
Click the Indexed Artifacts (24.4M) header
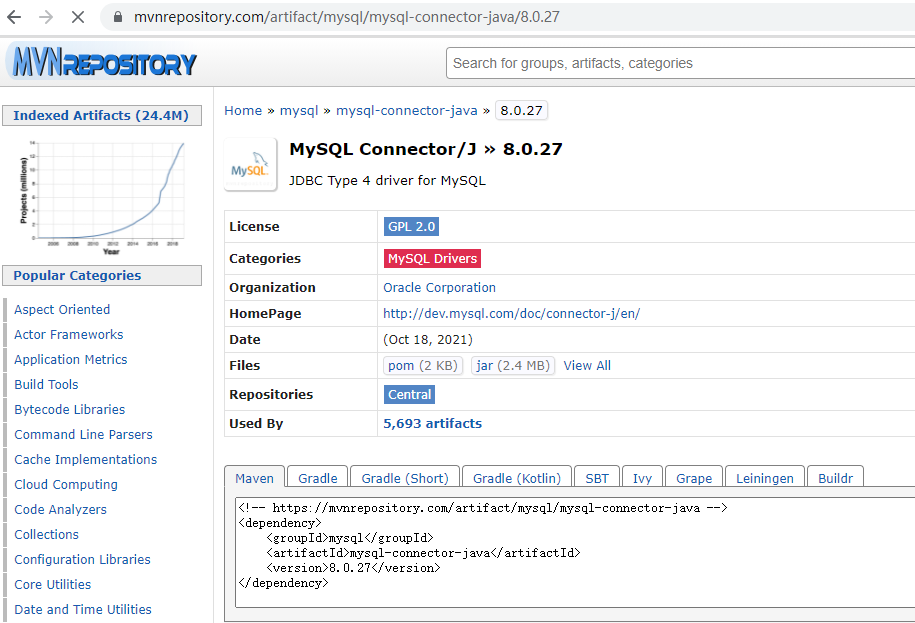[x=102, y=116]
